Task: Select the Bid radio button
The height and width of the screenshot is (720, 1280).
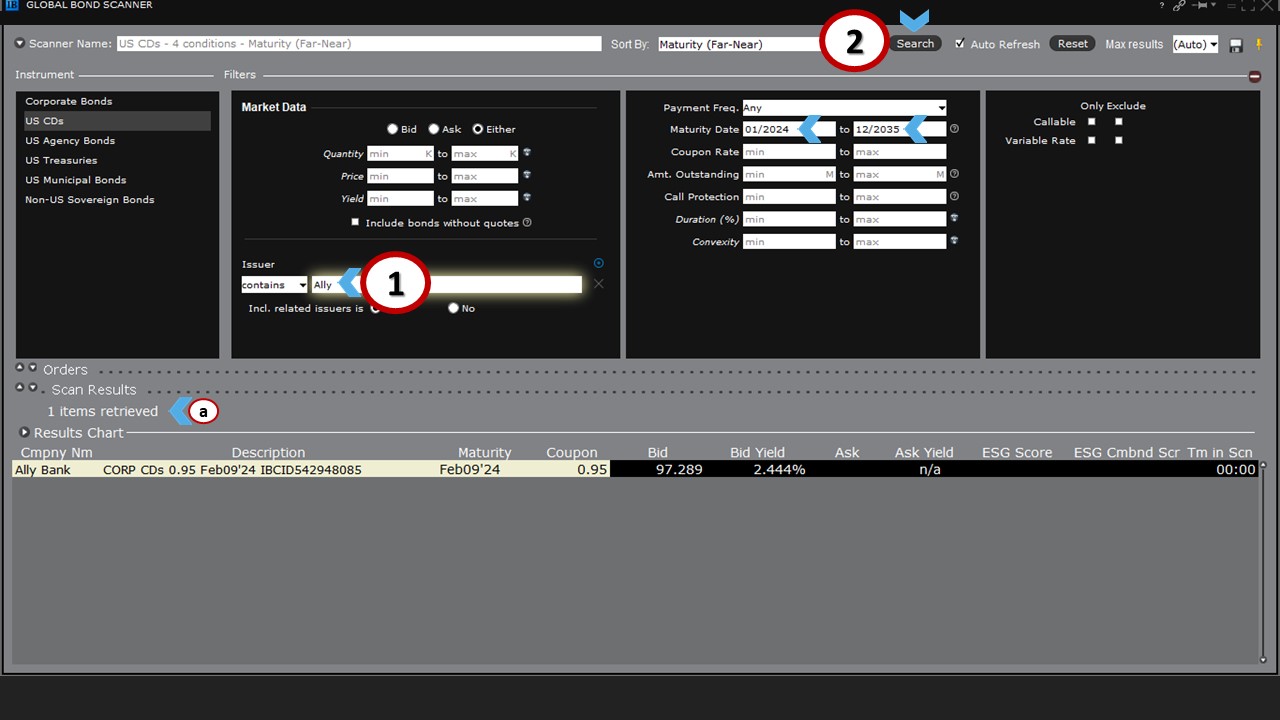Action: coord(393,129)
